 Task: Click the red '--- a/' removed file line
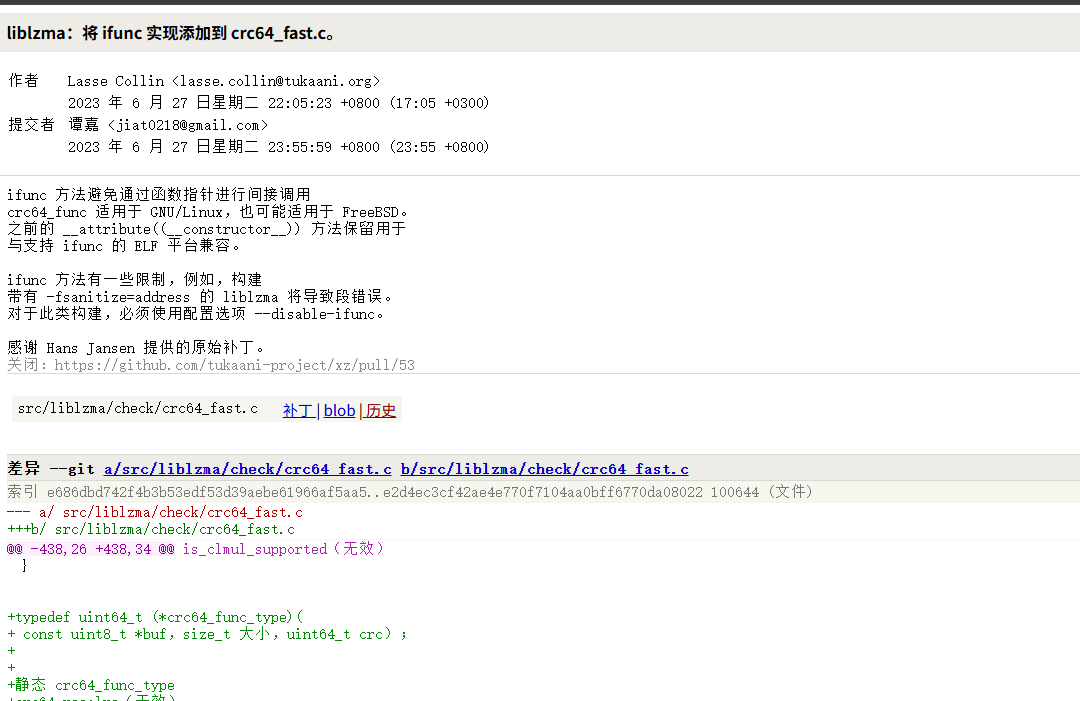(155, 512)
